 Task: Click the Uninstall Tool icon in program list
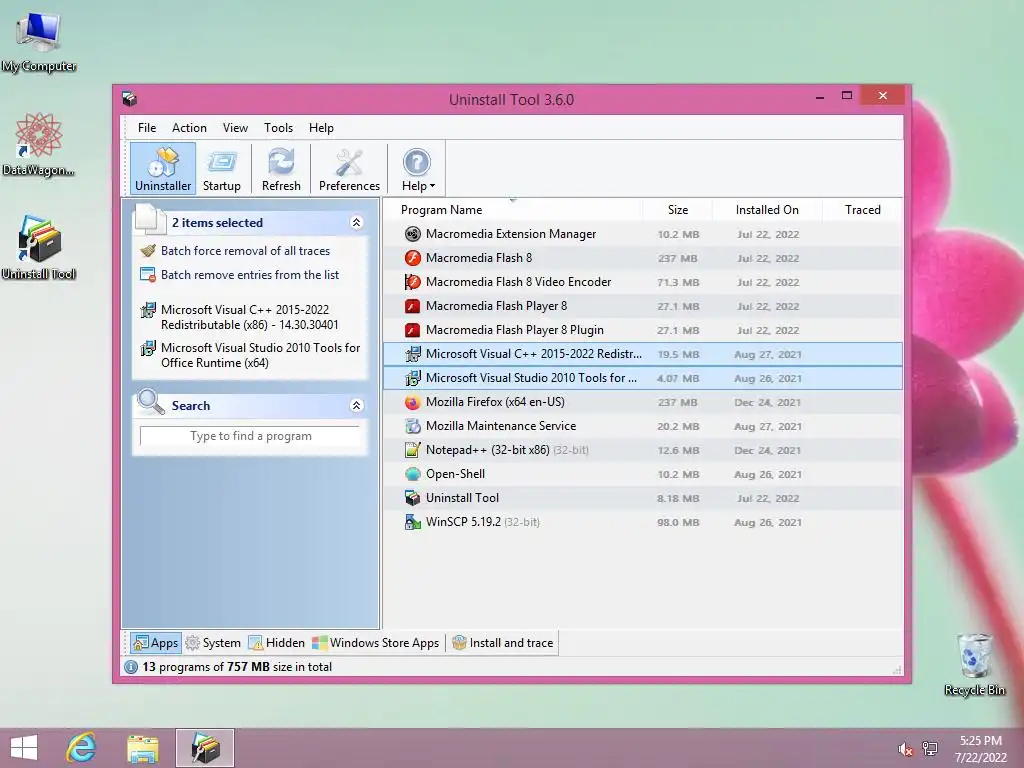pyautogui.click(x=412, y=498)
